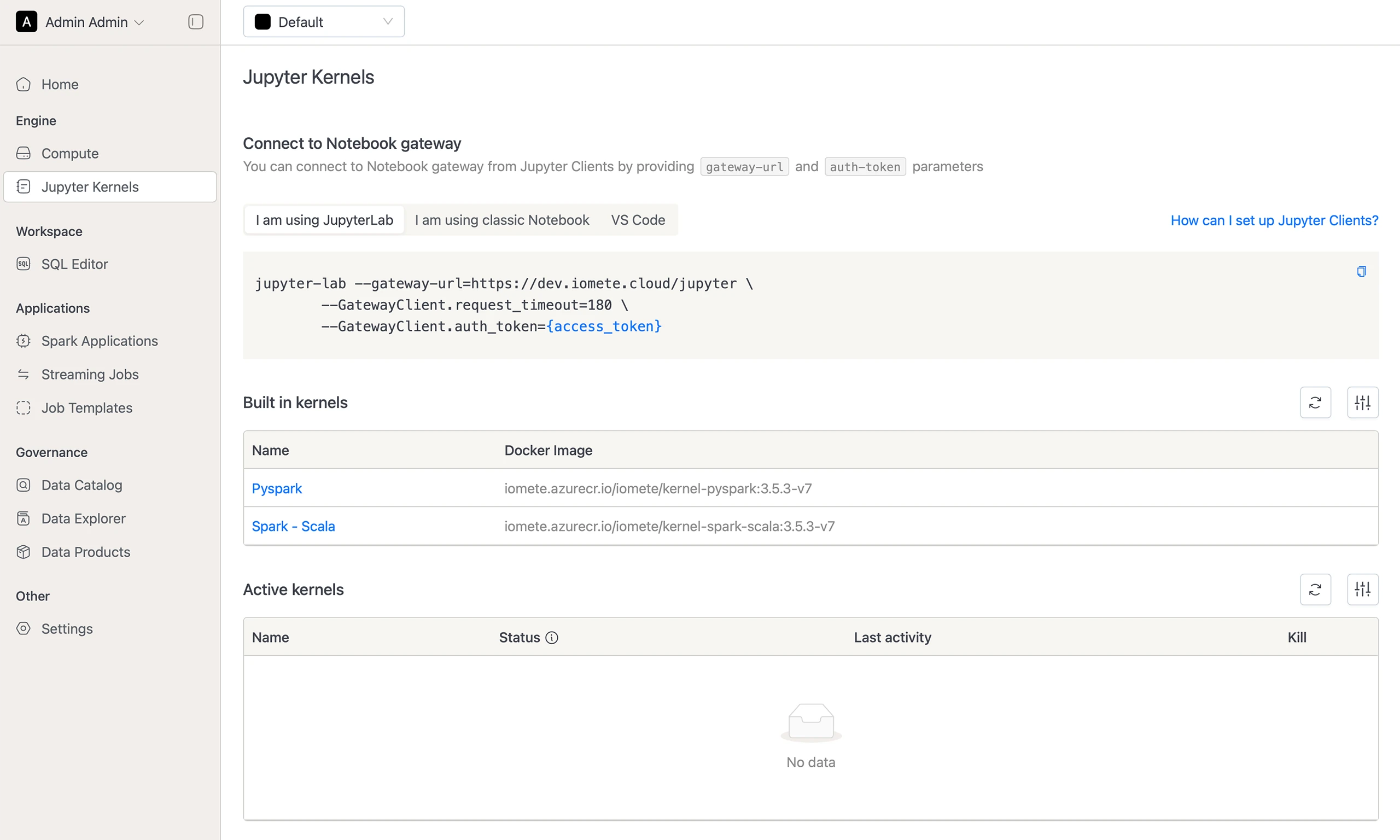Image resolution: width=1400 pixels, height=840 pixels.
Task: Go to Data Products
Action: (x=110, y=552)
